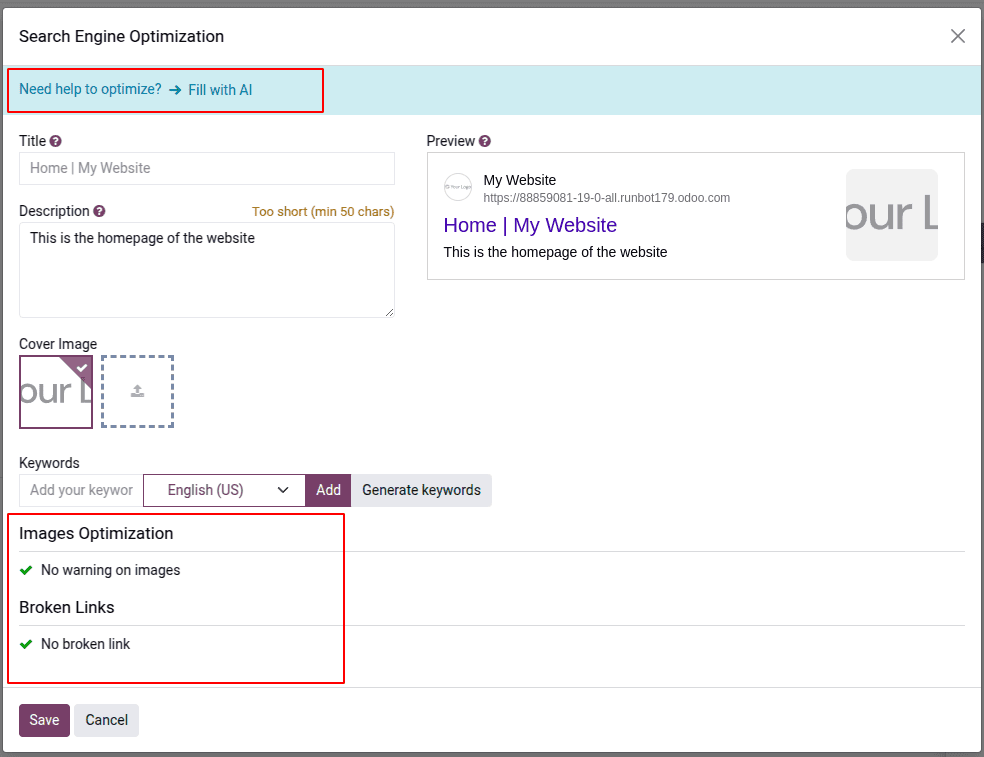Screen dimensions: 984x757
Task: Select the checked logo cover image
Action: [56, 392]
